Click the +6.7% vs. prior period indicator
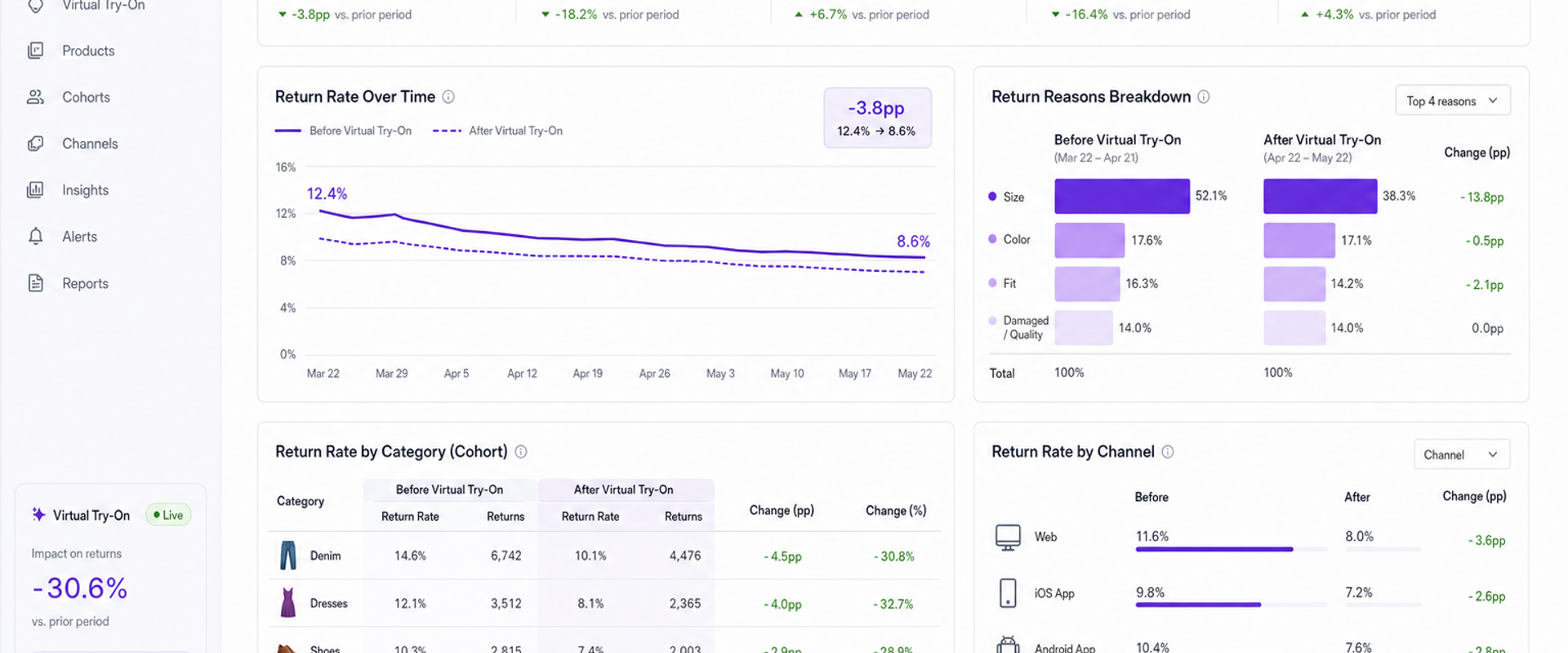1568x653 pixels. tap(862, 15)
